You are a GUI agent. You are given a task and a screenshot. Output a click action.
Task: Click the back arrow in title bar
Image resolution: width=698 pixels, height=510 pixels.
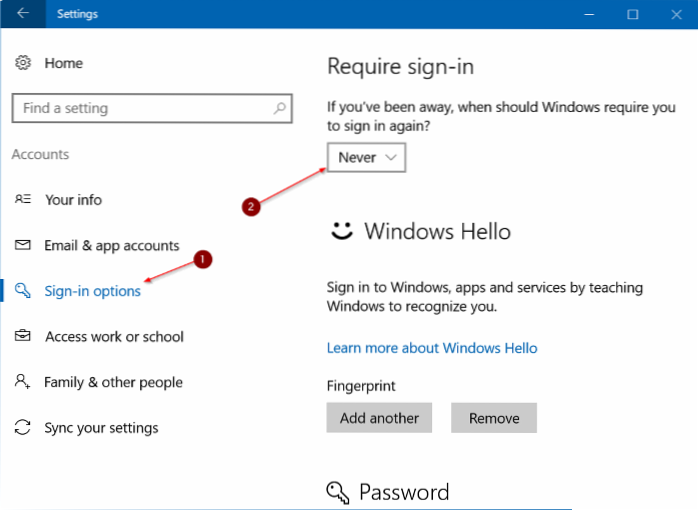pos(22,14)
